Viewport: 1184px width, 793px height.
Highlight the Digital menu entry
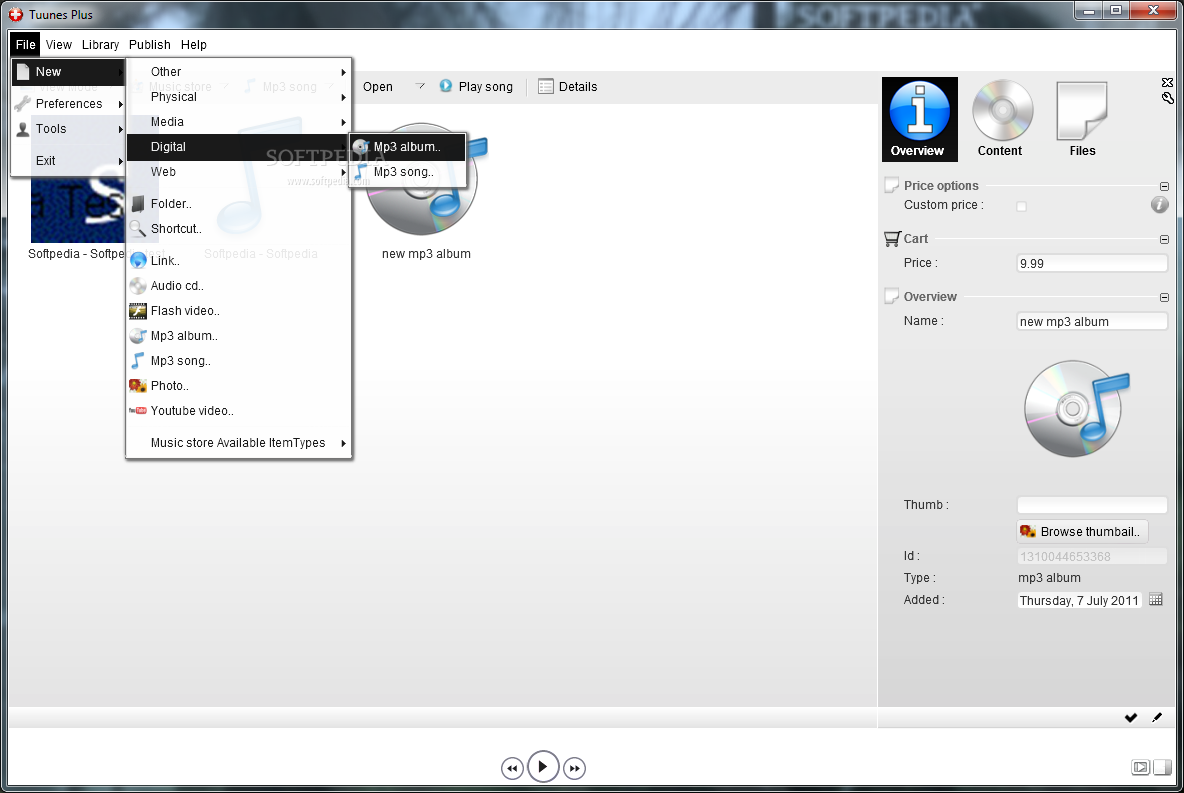pyautogui.click(x=239, y=147)
